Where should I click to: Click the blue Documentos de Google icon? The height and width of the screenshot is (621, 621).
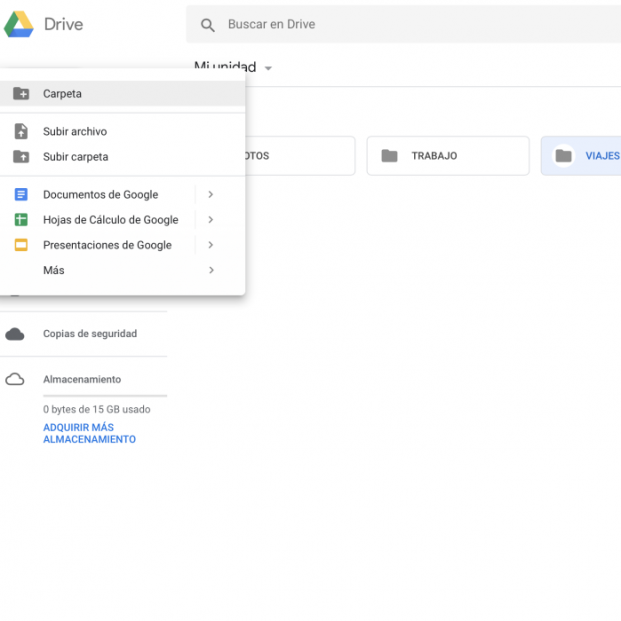21,195
